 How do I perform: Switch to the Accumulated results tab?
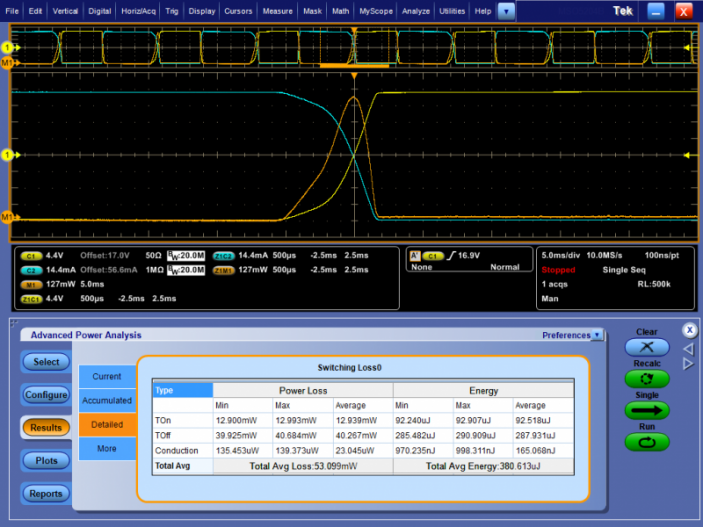click(x=107, y=400)
